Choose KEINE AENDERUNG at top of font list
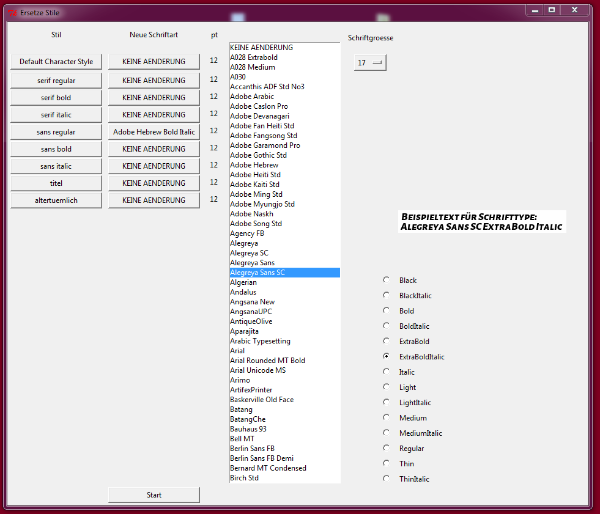 tap(261, 48)
